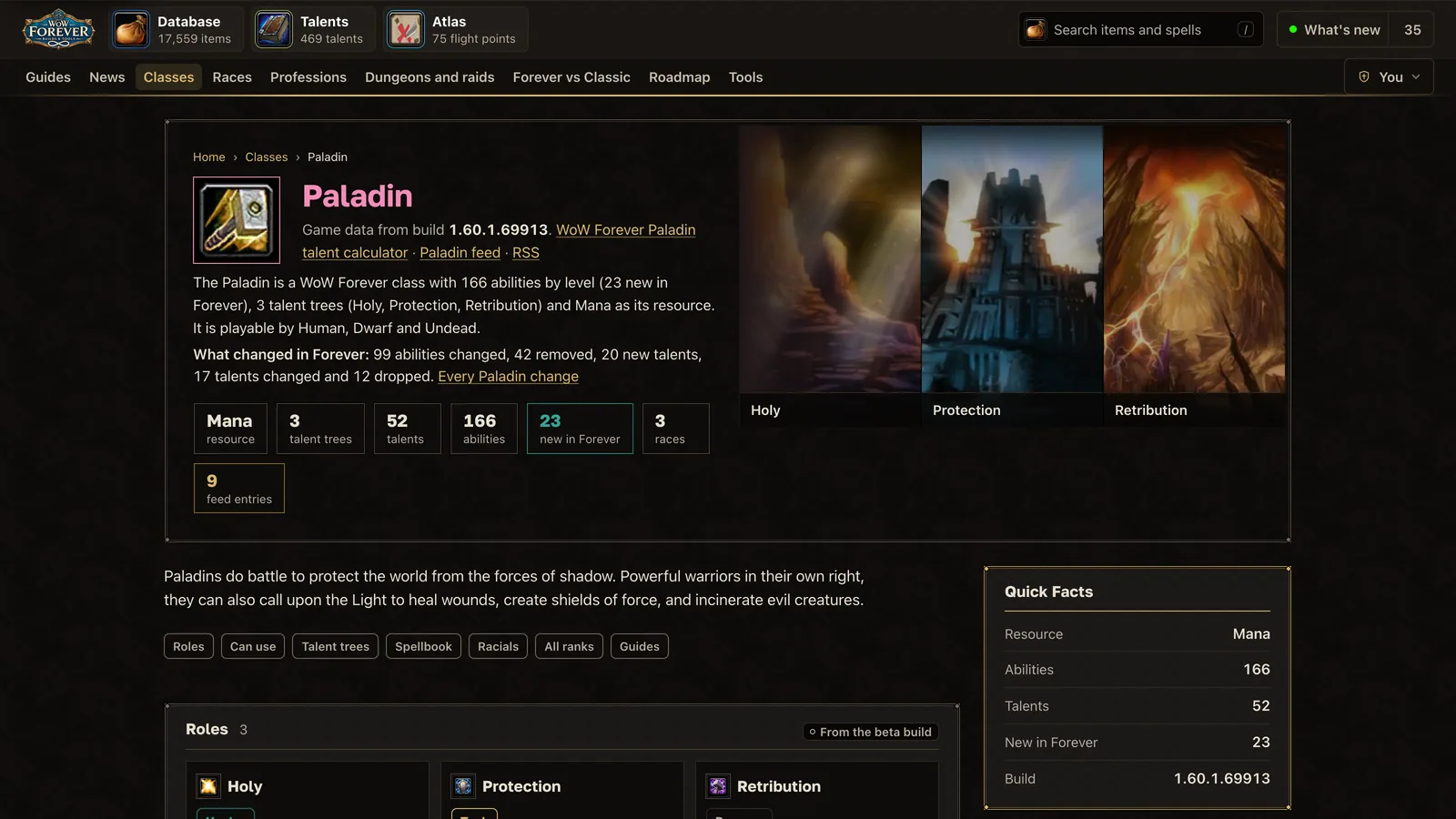Open the Talents book icon

click(273, 30)
